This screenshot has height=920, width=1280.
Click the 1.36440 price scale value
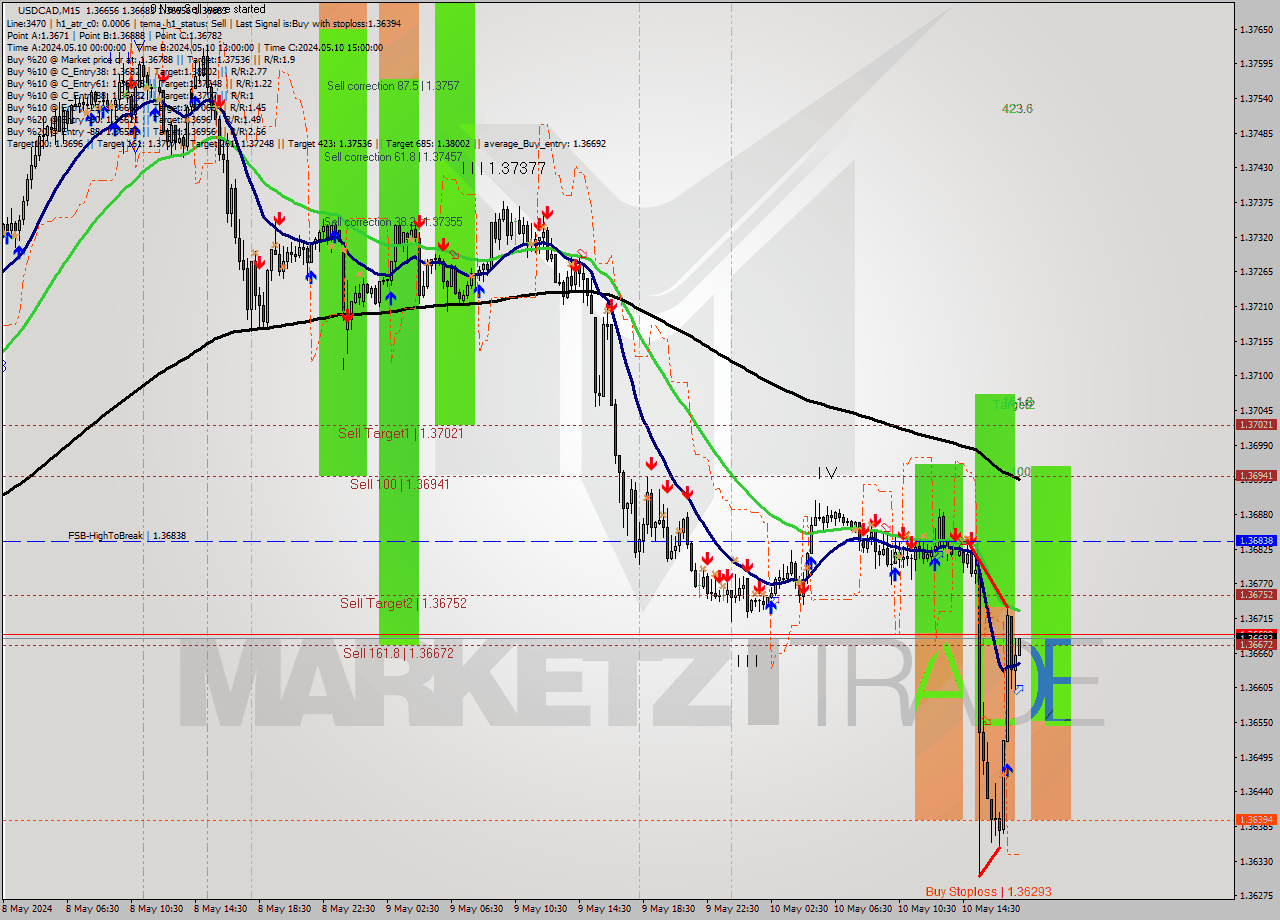1256,792
